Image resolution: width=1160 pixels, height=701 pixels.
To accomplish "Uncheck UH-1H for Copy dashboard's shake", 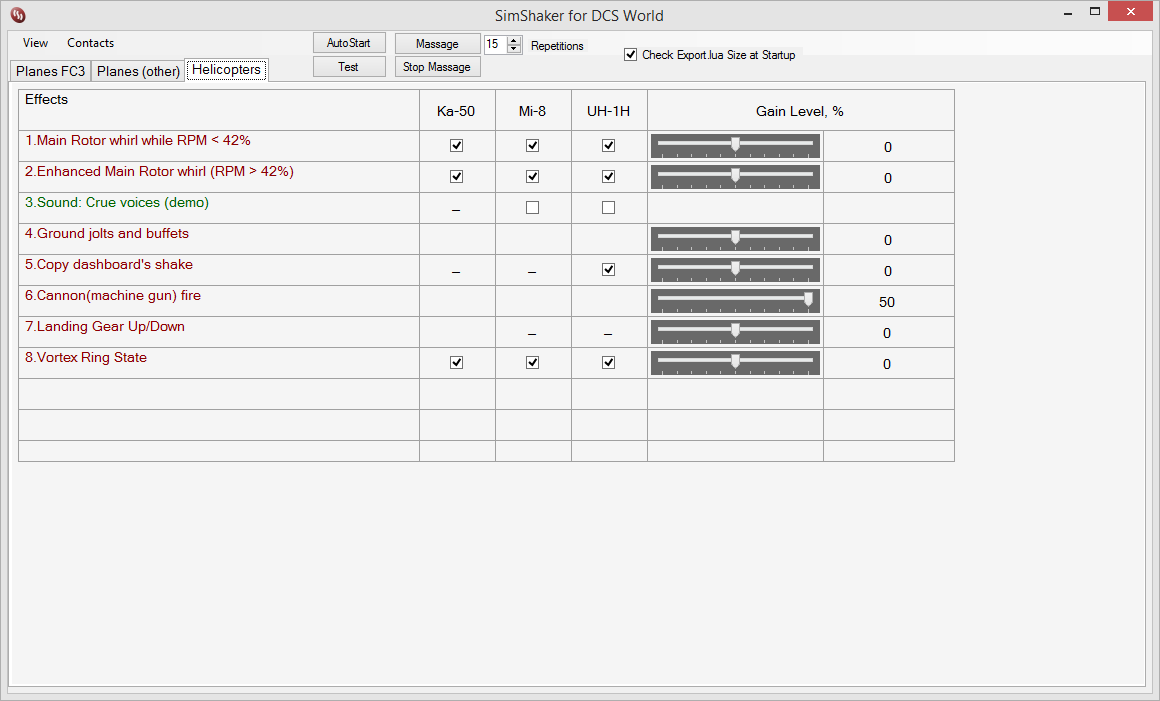I will [x=609, y=270].
